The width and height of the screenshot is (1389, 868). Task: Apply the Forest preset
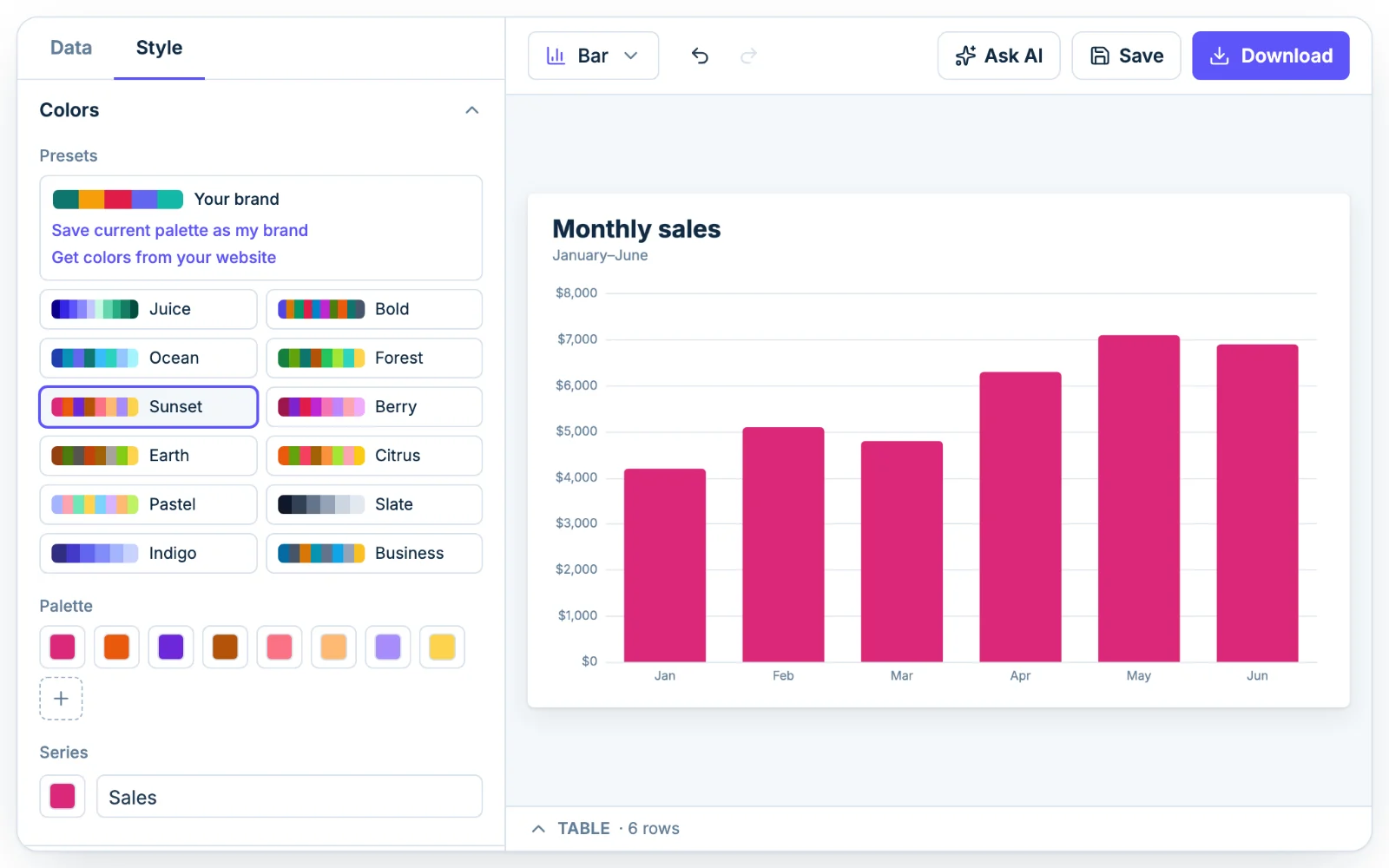pos(374,358)
